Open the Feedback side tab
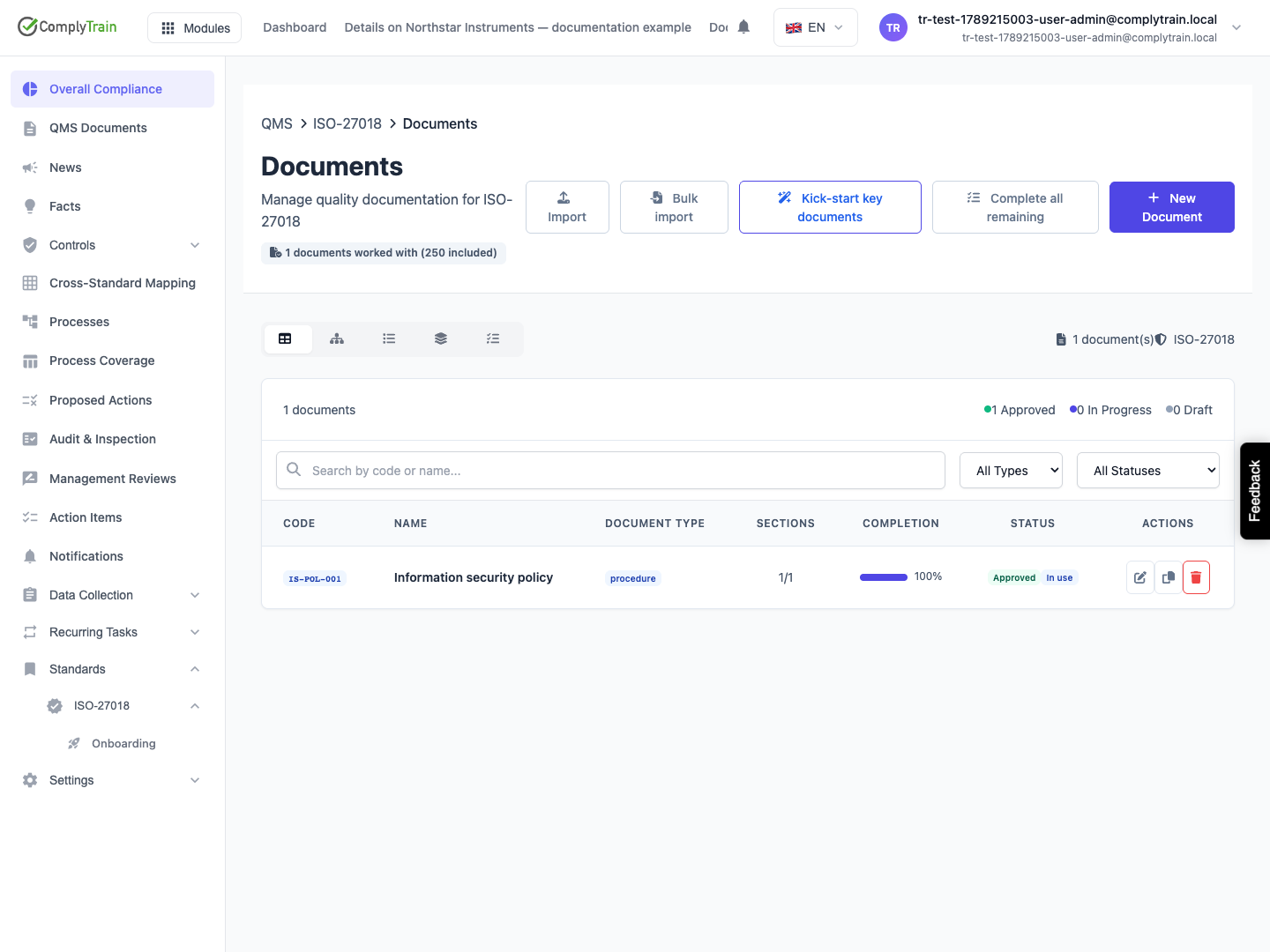The width and height of the screenshot is (1270, 952). point(1255,491)
